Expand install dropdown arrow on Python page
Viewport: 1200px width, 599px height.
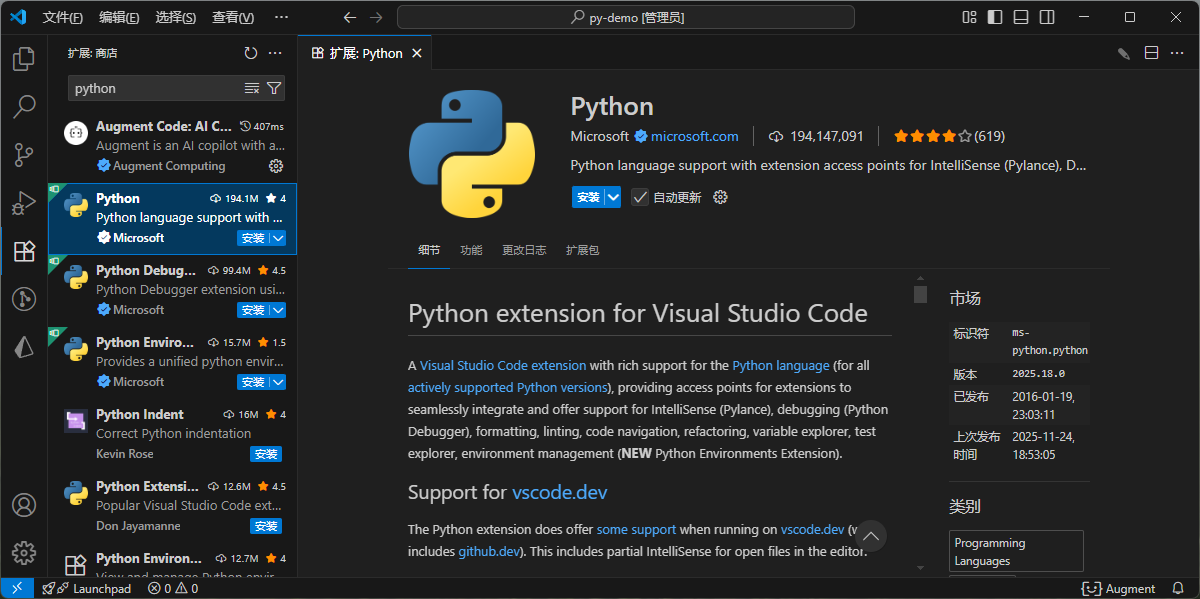[x=613, y=197]
